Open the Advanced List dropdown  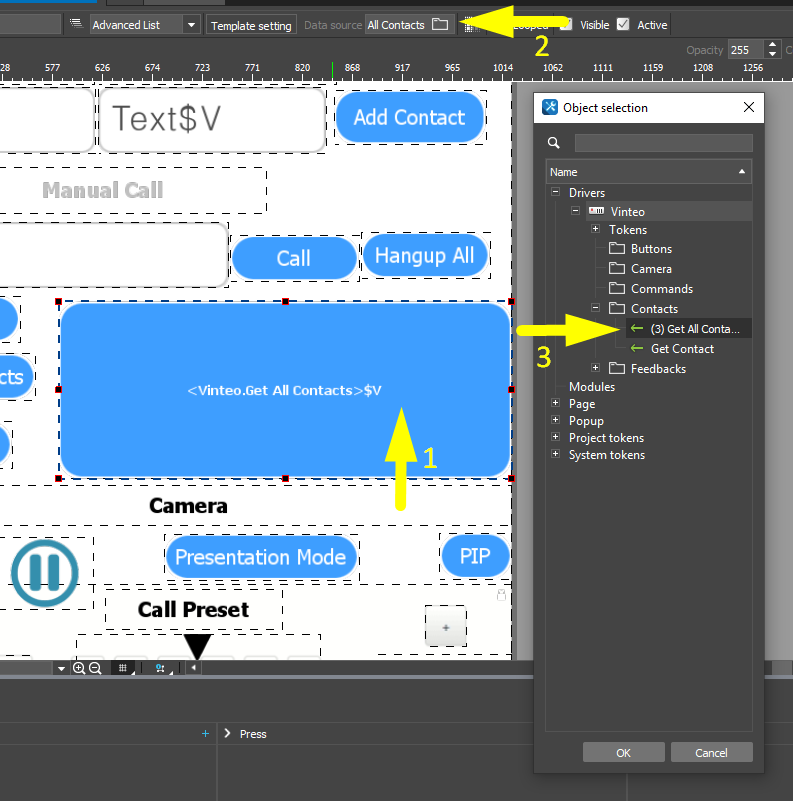[x=191, y=25]
